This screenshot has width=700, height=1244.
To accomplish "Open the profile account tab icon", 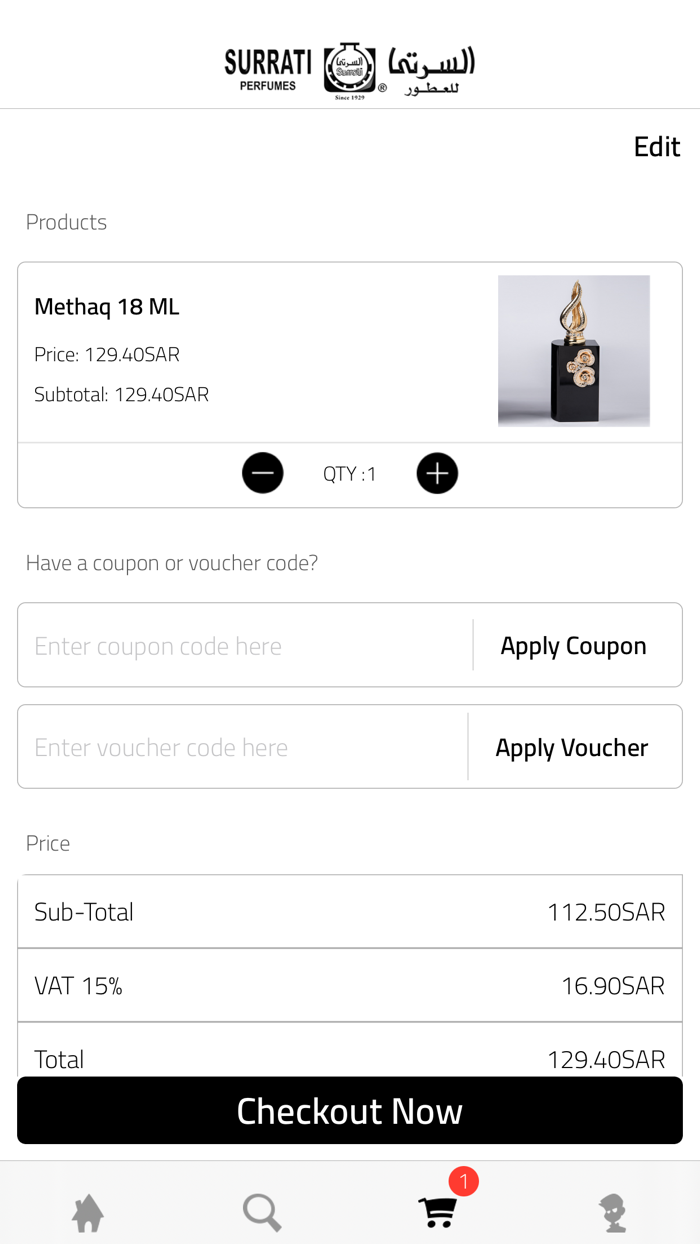I will pyautogui.click(x=612, y=1213).
